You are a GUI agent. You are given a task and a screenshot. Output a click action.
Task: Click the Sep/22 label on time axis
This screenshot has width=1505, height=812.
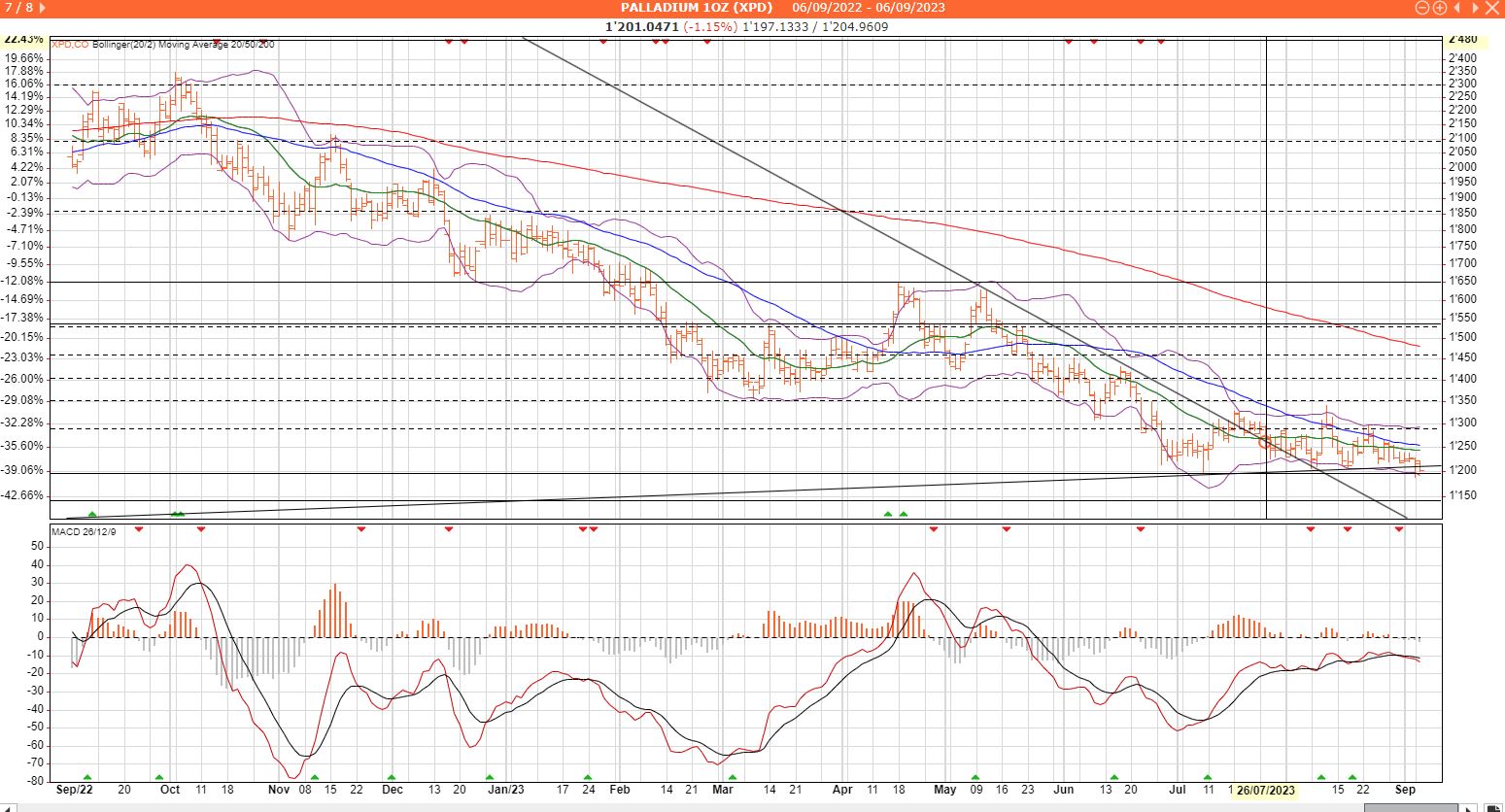pos(75,791)
